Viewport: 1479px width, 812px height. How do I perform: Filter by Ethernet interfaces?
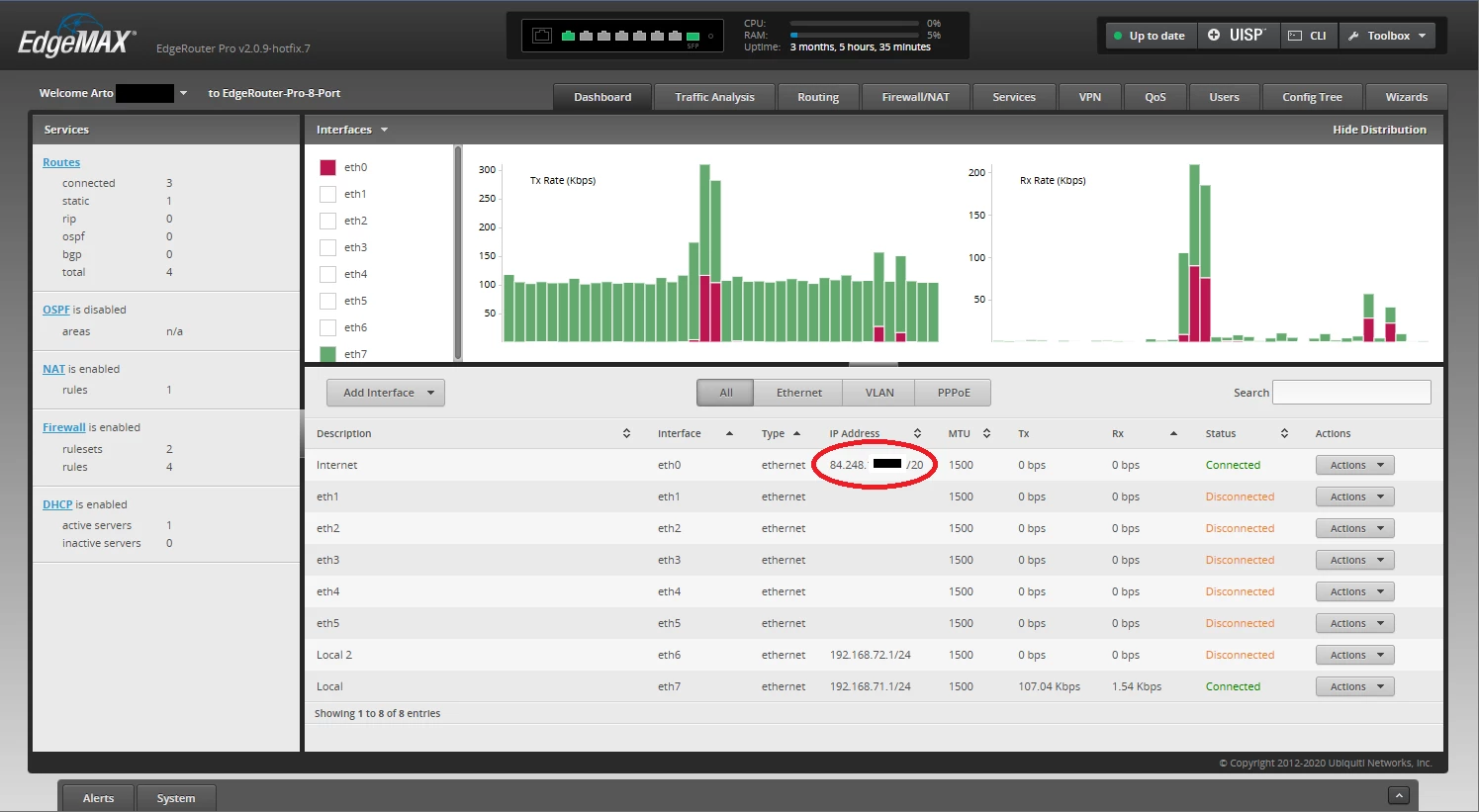[798, 393]
